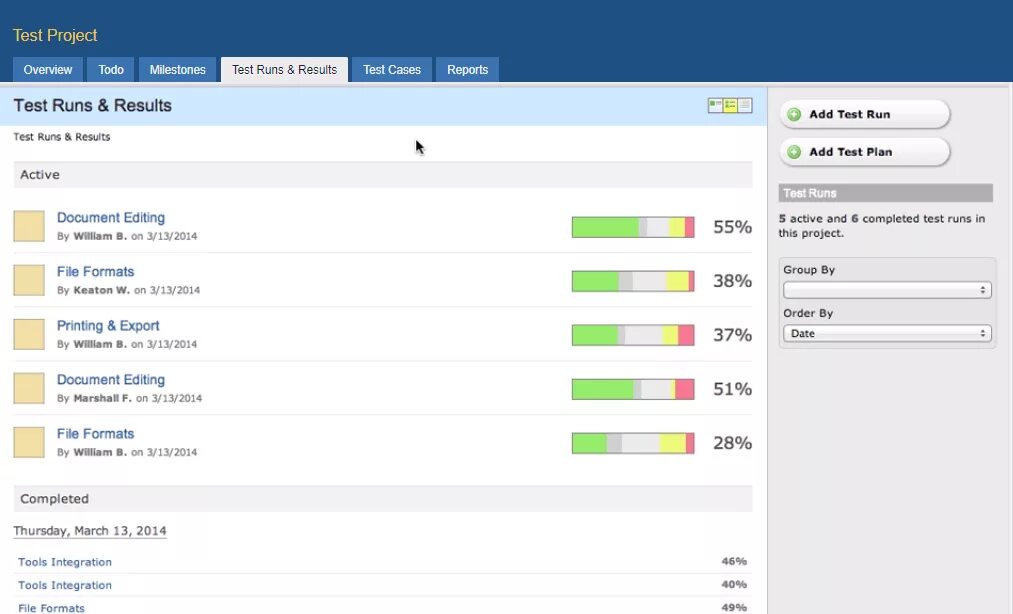
Task: Click the run icon for File Formats by Keaton W.
Action: (29, 280)
